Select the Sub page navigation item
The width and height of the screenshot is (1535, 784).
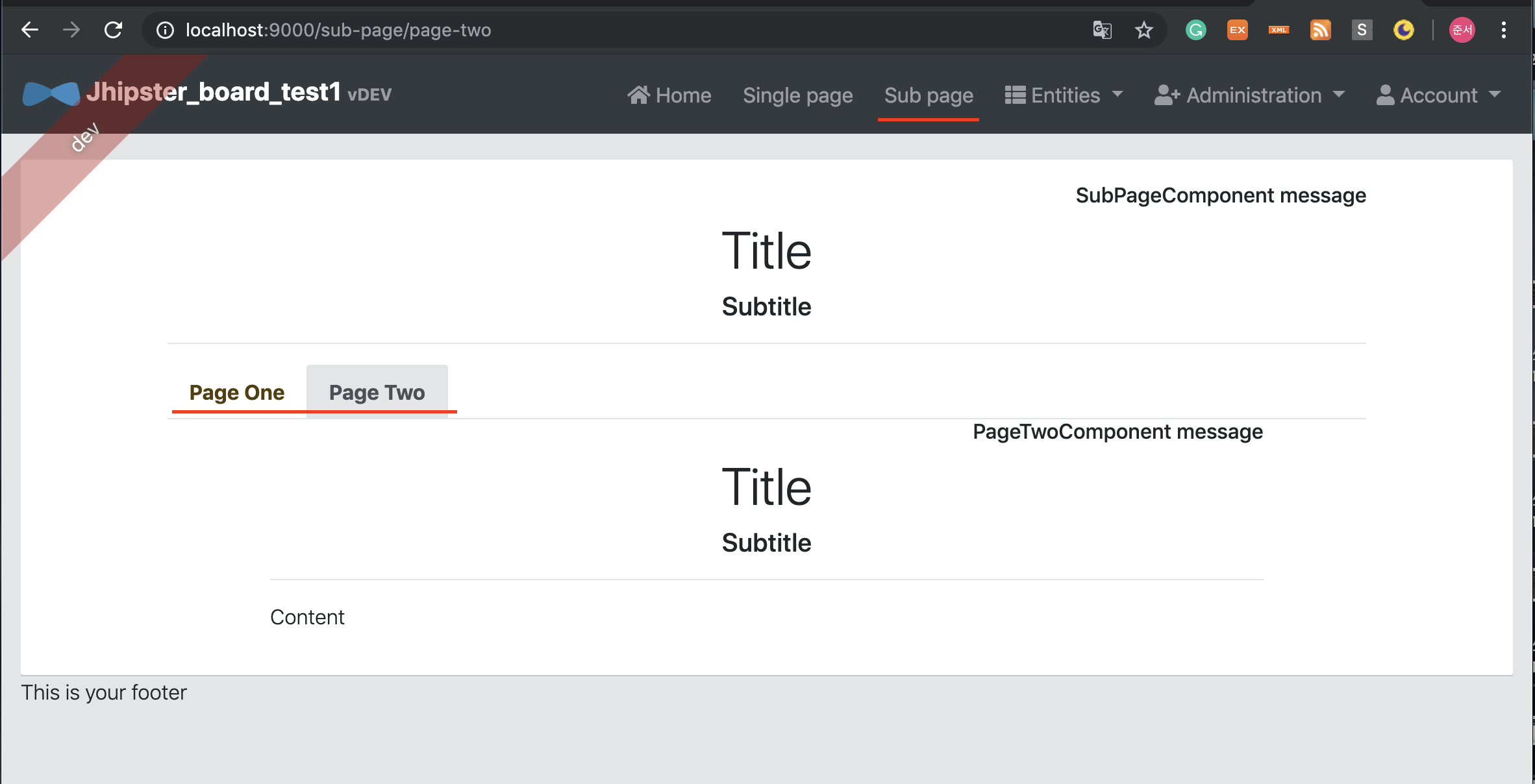click(x=929, y=94)
